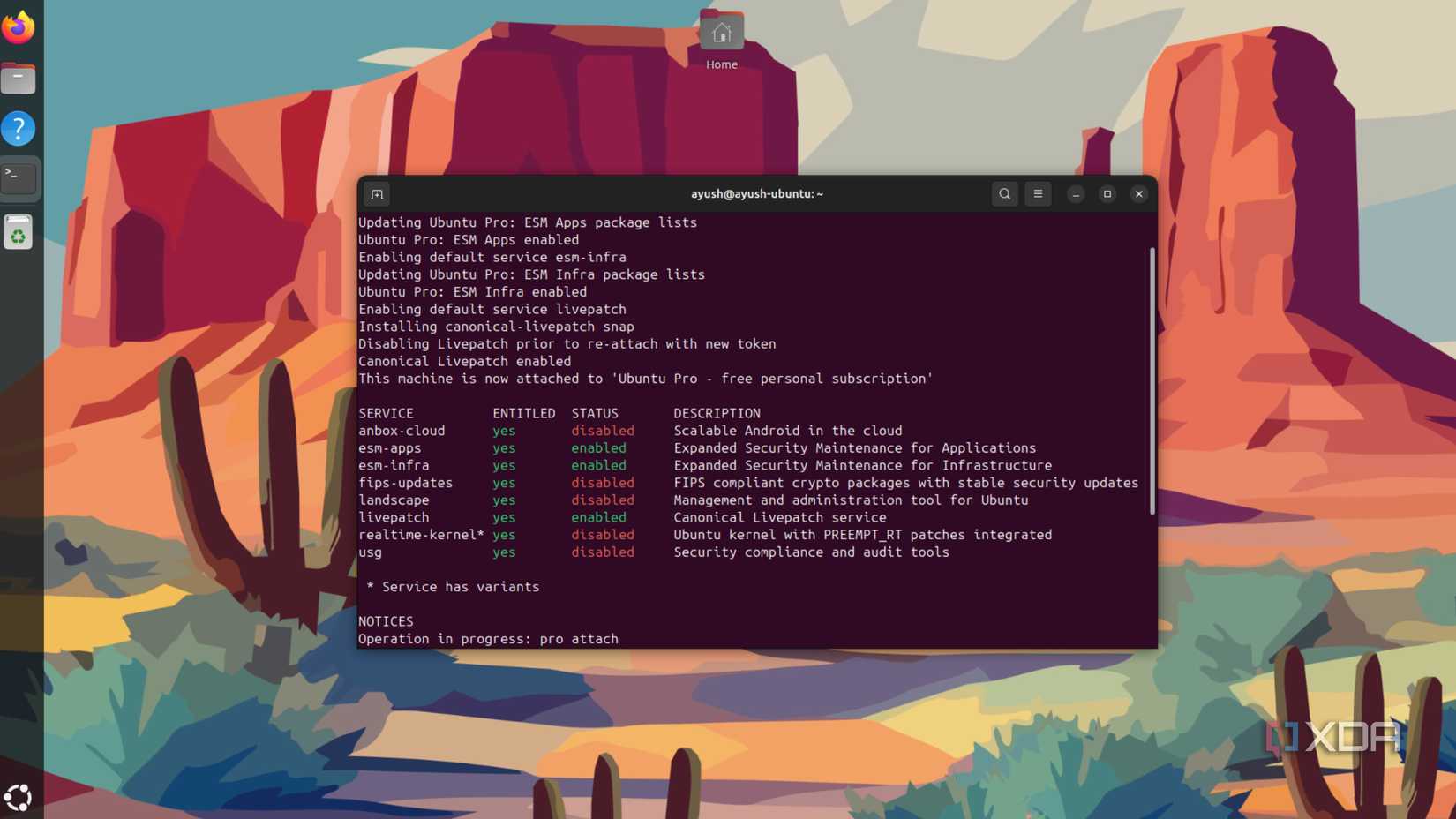Click the terminal title bar label
The width and height of the screenshot is (1456, 819).
tap(756, 193)
